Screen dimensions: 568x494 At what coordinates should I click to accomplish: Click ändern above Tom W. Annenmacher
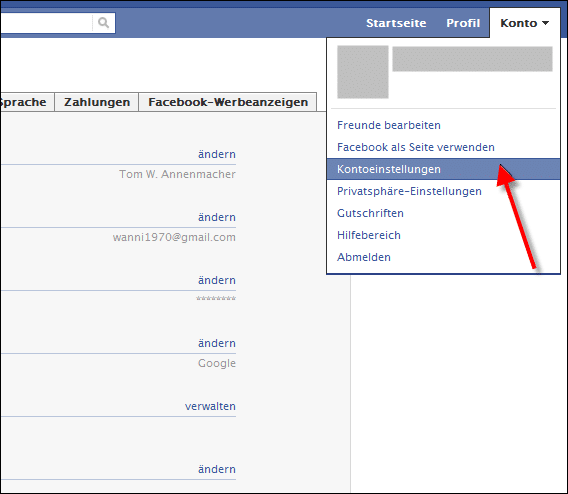(217, 154)
